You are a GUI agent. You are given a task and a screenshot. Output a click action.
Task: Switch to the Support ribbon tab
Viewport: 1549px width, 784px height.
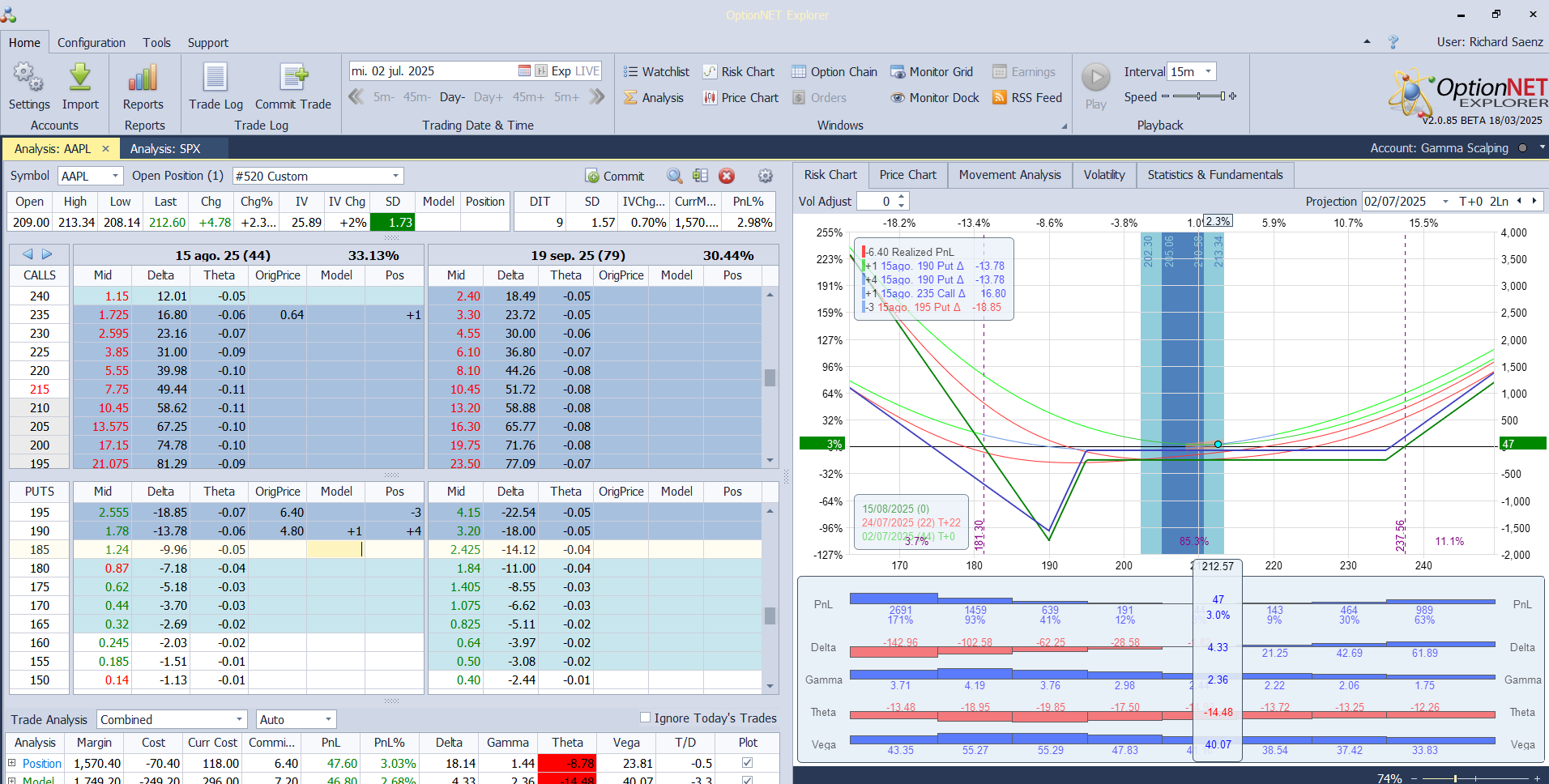(x=208, y=42)
